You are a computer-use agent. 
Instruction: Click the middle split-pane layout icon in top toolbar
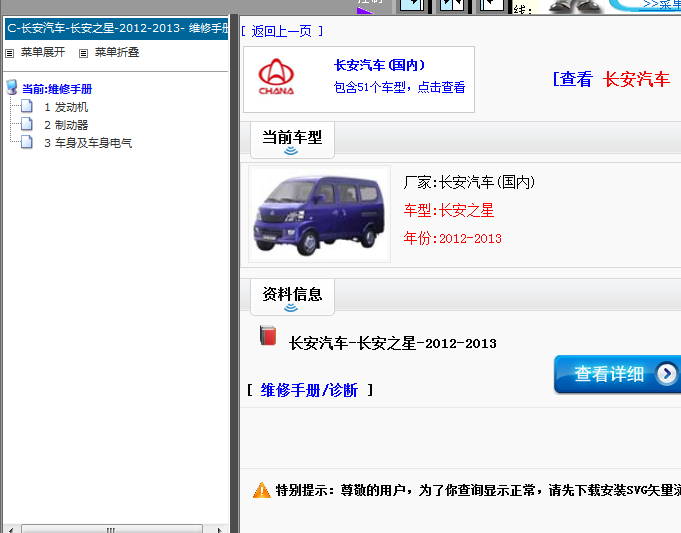452,4
